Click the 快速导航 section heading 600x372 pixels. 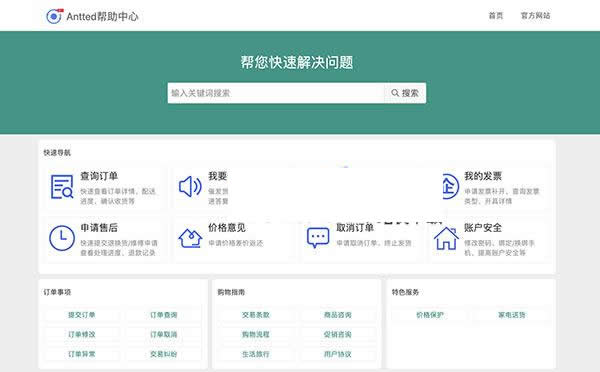pos(57,153)
